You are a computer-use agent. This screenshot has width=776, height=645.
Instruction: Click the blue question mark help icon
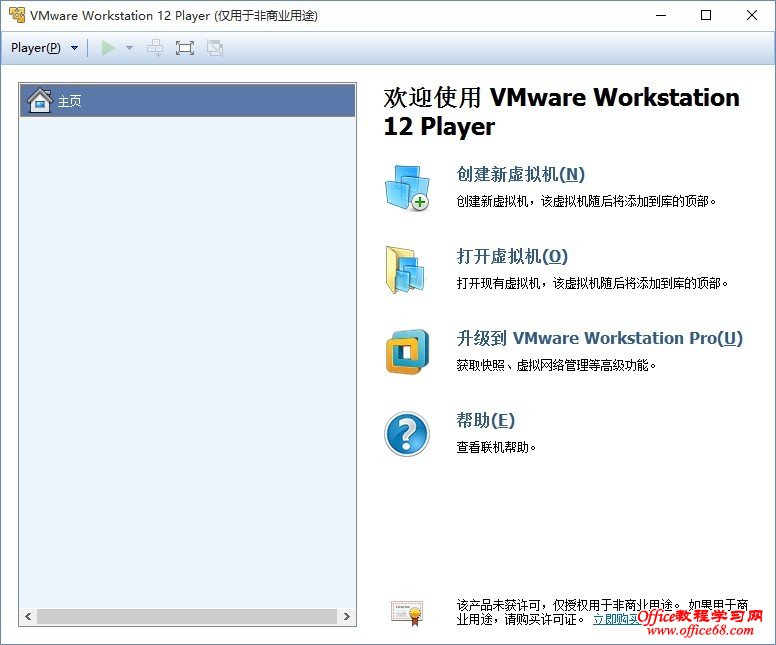[407, 434]
